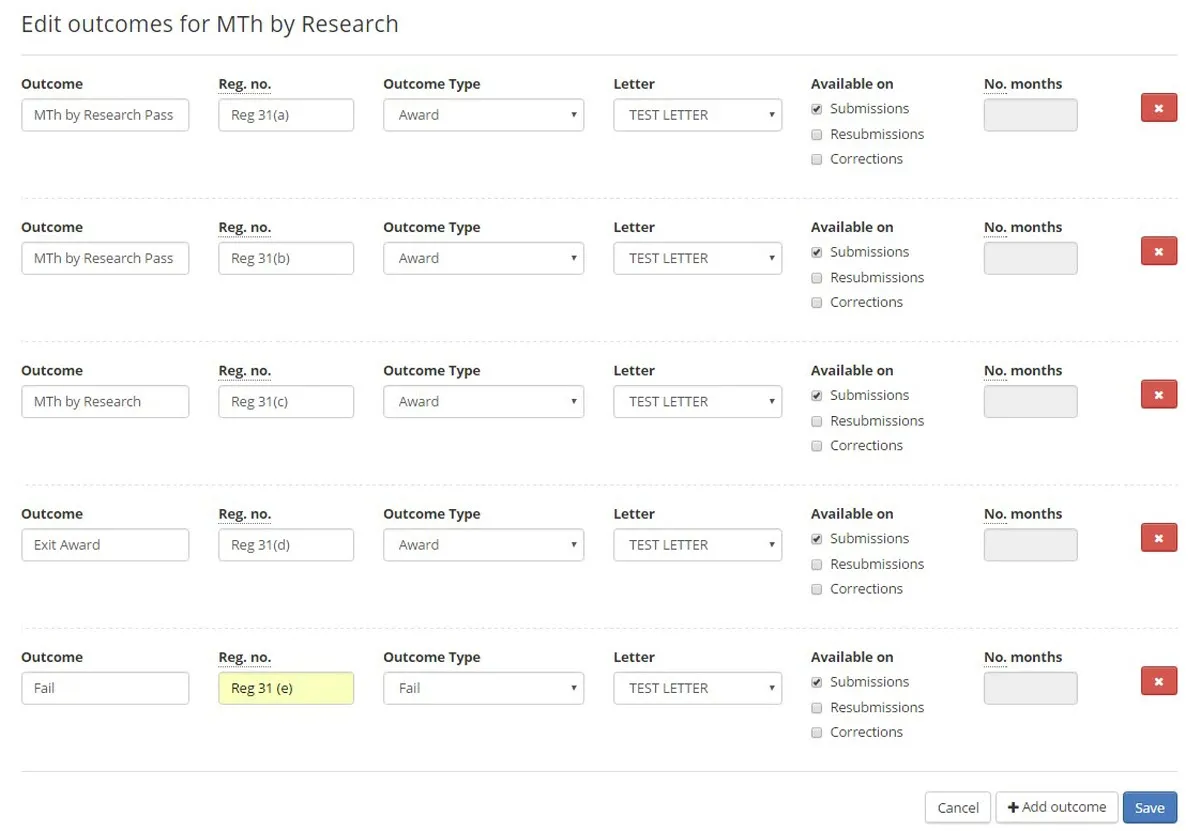Delete the Exit Award outcome row

click(x=1158, y=538)
